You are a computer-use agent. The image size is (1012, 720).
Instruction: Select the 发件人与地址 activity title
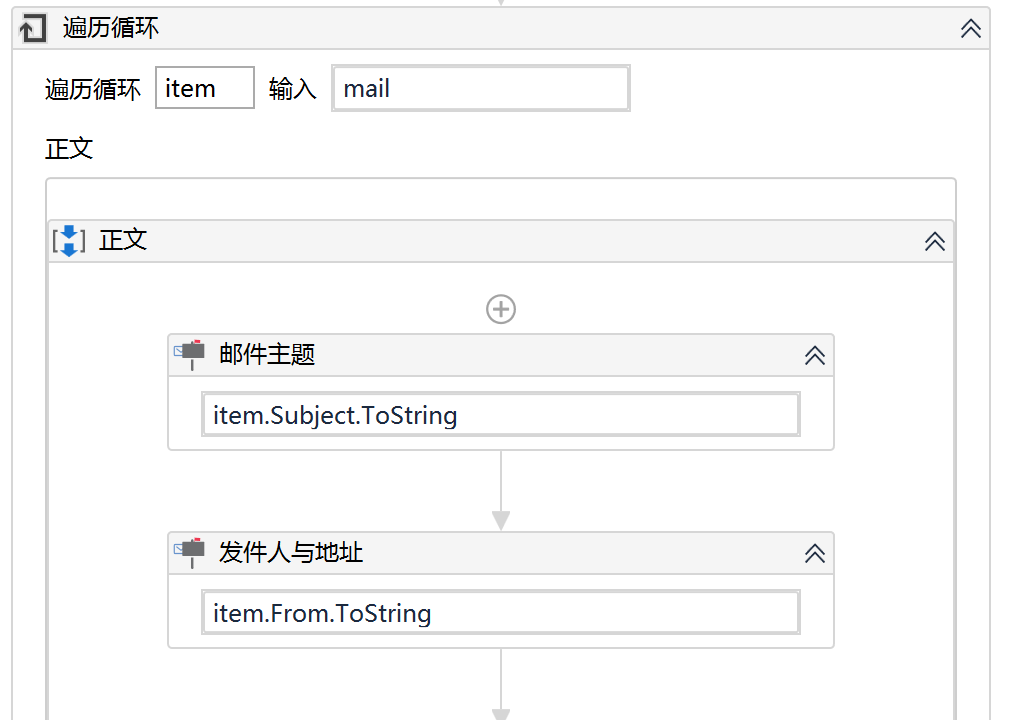(291, 553)
